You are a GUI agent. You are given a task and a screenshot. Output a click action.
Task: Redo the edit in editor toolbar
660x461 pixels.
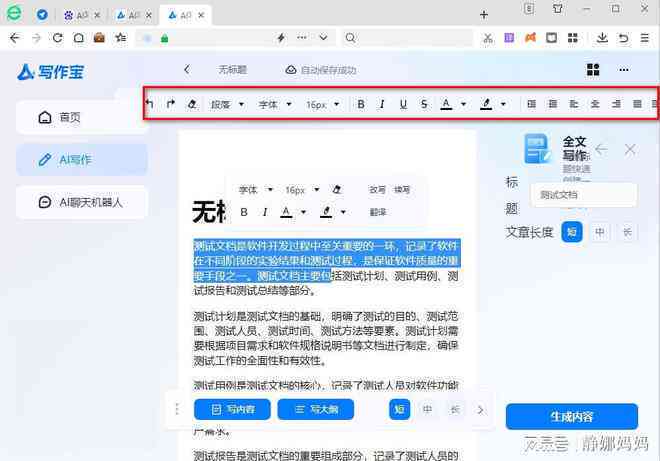coord(170,104)
